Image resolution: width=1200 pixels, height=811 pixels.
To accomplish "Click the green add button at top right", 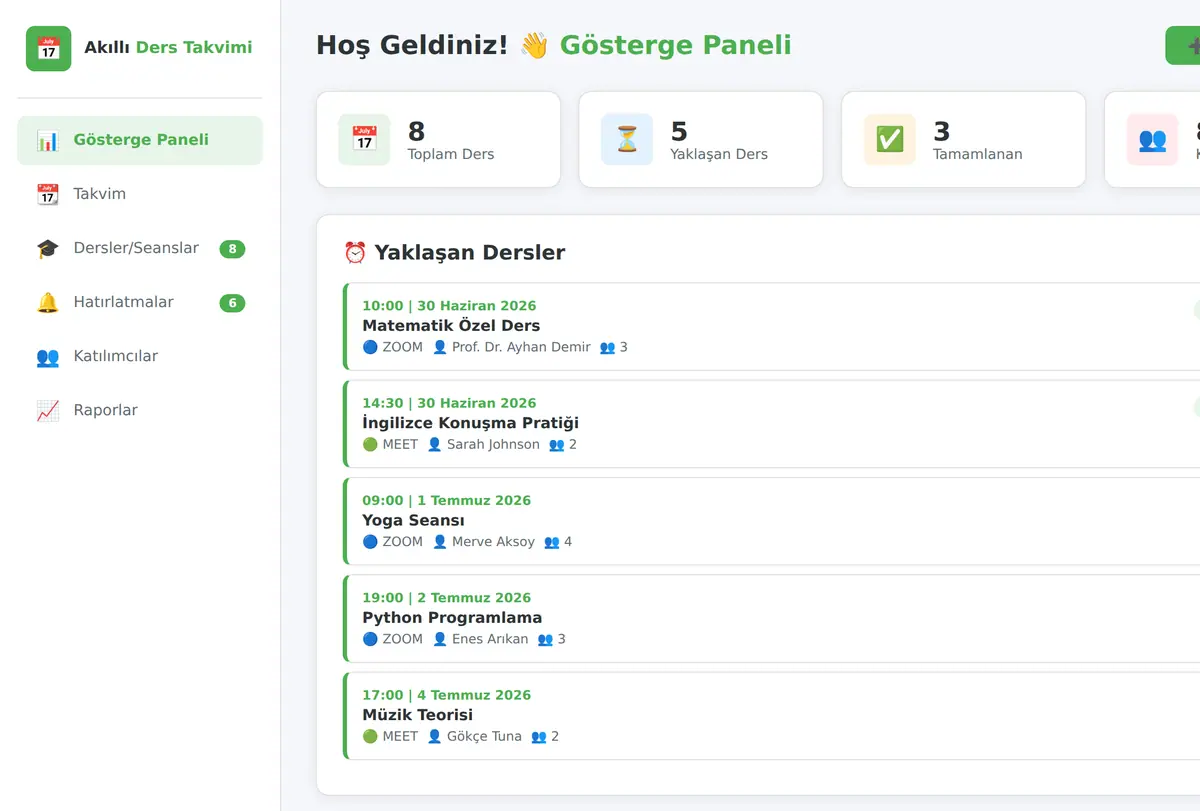I will click(x=1183, y=46).
